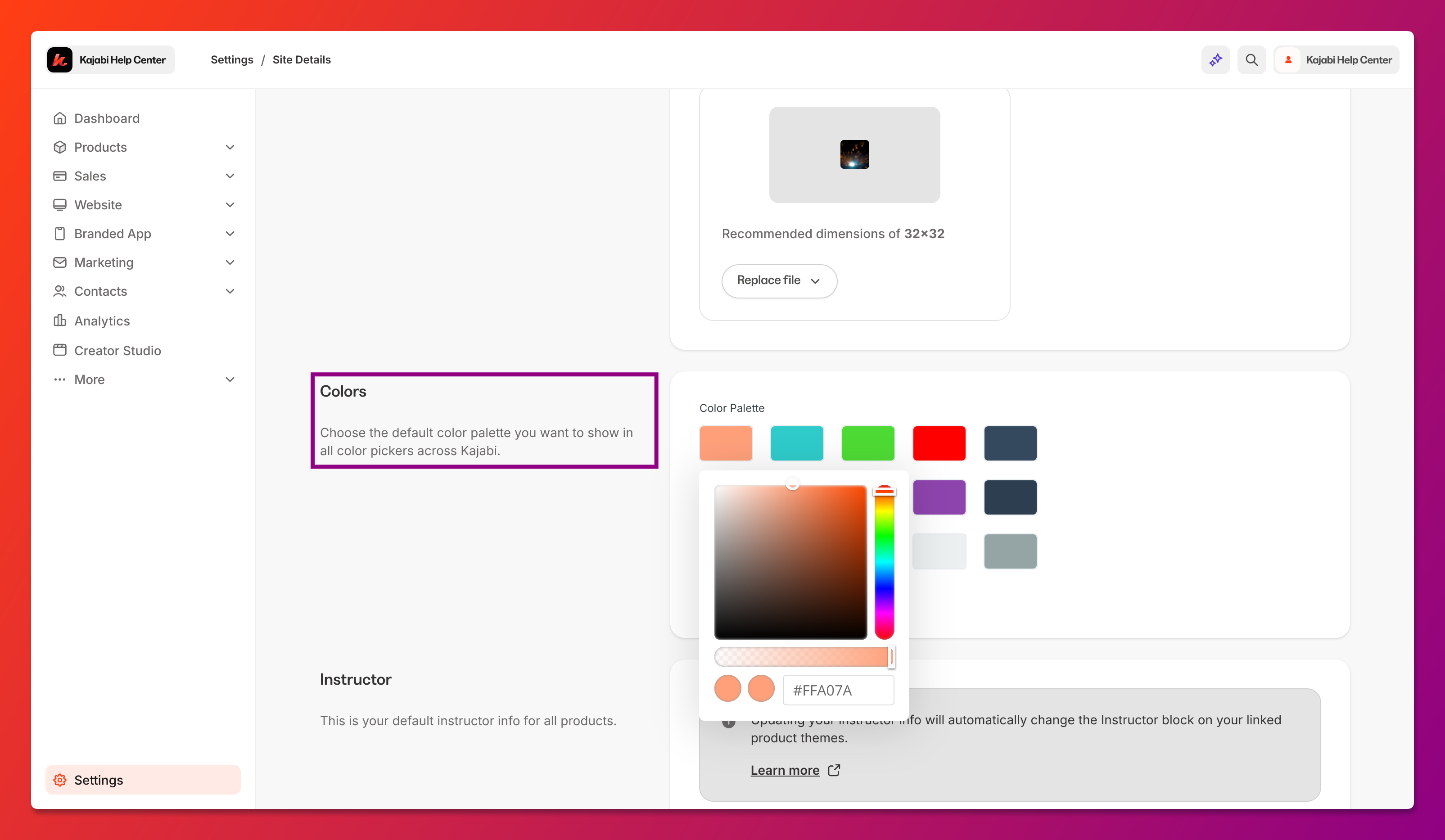Open the Replace file dropdown
Image resolution: width=1445 pixels, height=840 pixels.
[x=779, y=281]
